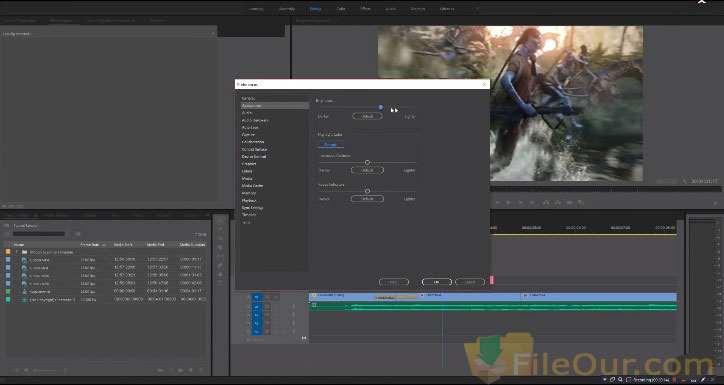The width and height of the screenshot is (724, 385).
Task: Select Media Cache in Preferences list
Action: click(253, 186)
